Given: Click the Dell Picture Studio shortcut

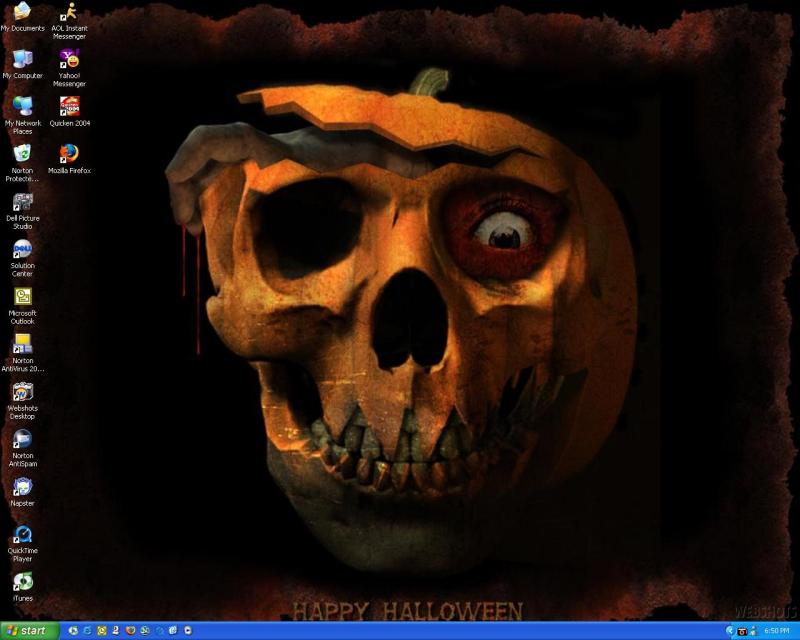Looking at the screenshot, I should [22, 202].
